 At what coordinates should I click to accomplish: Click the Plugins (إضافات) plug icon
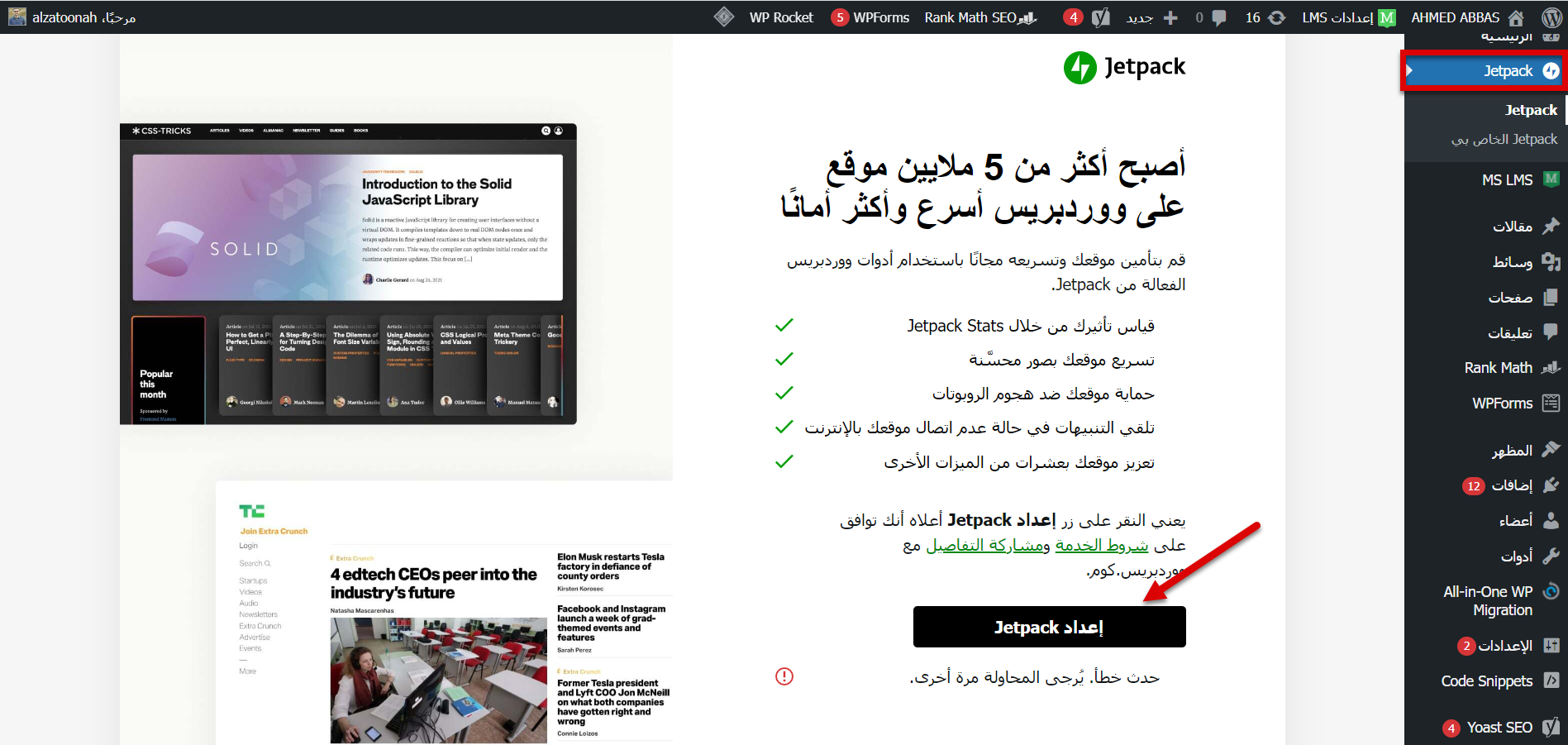1551,485
